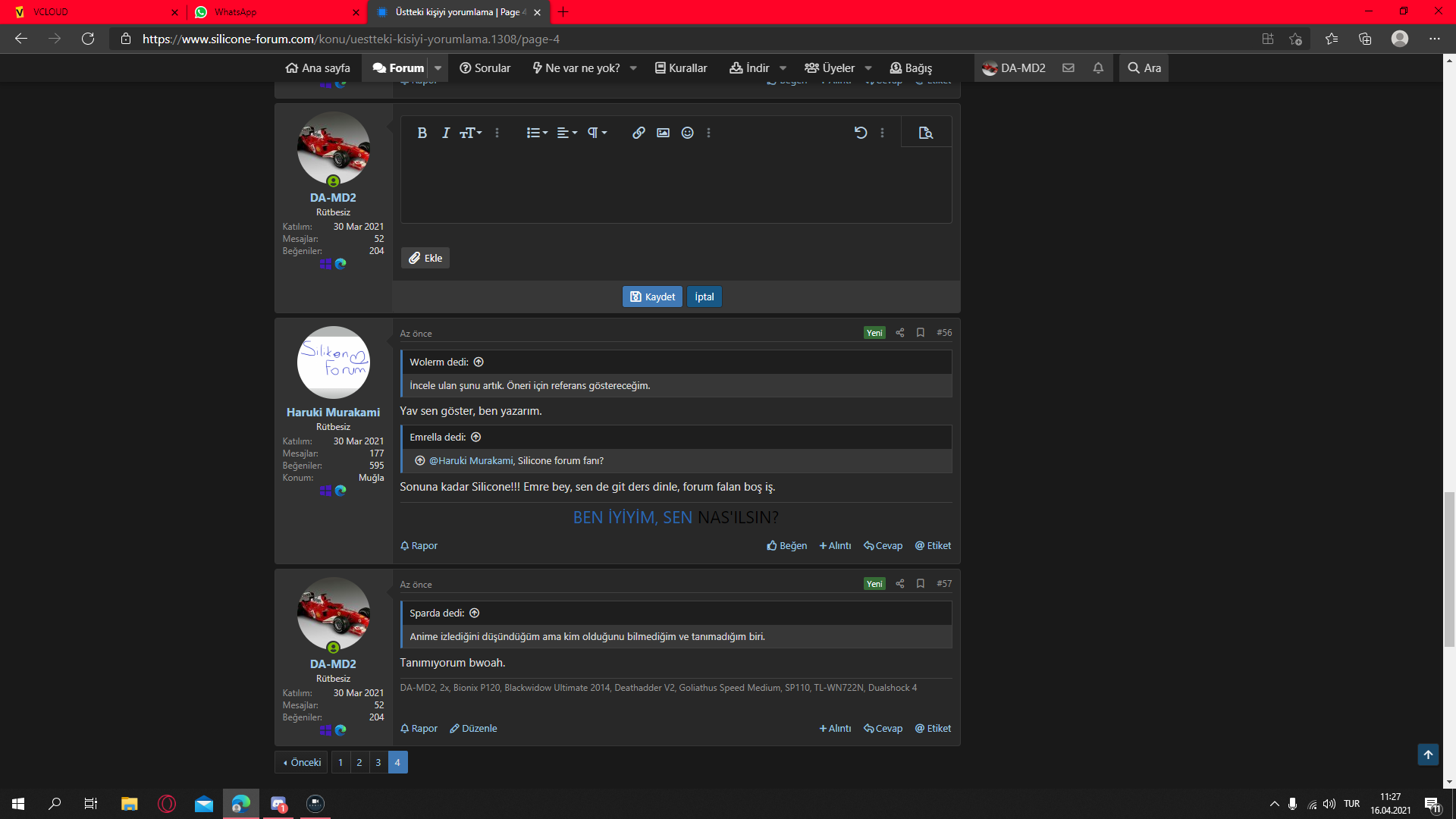The image size is (1456, 819).
Task: Reload the page with browser refresh icon
Action: tap(88, 39)
